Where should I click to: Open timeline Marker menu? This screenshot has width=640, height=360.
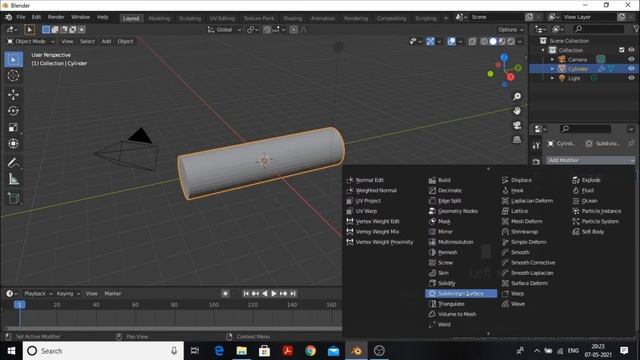[x=113, y=293]
